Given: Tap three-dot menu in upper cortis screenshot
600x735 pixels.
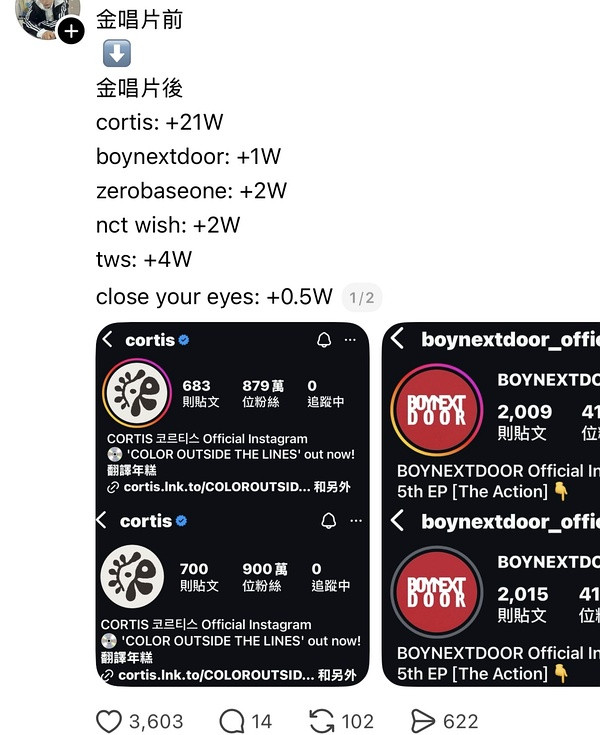Looking at the screenshot, I should [x=350, y=340].
